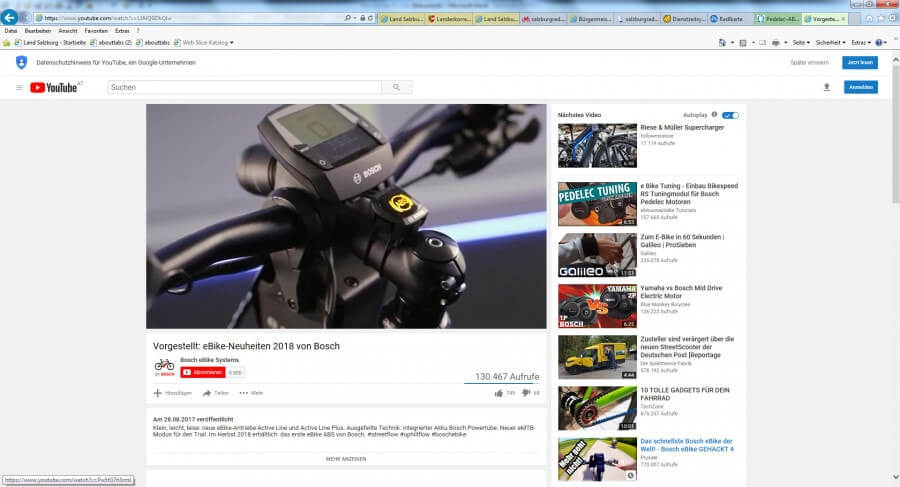Like the video with thumbs up
The height and width of the screenshot is (487, 900).
[499, 393]
